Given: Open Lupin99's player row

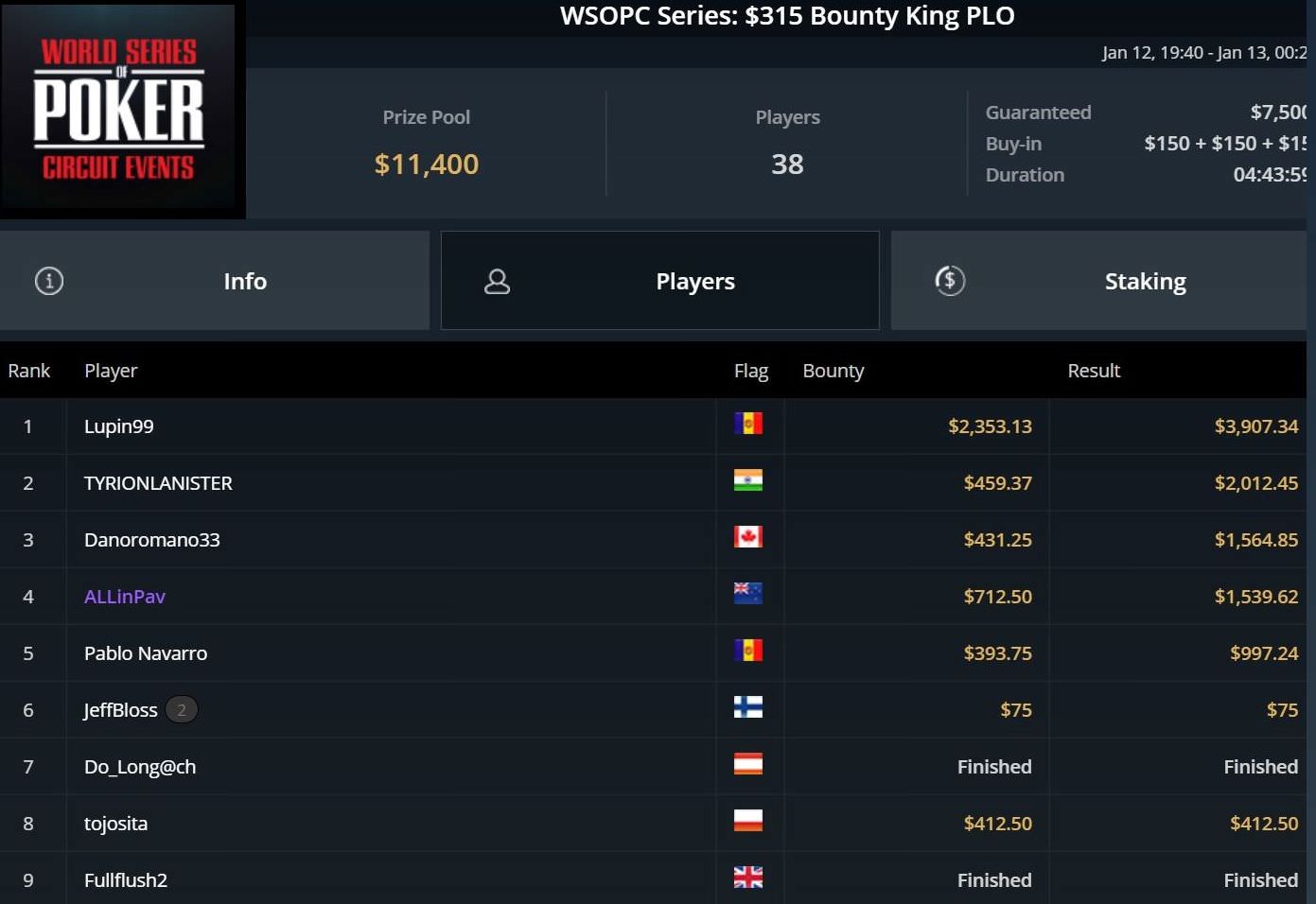Looking at the screenshot, I should 119,426.
